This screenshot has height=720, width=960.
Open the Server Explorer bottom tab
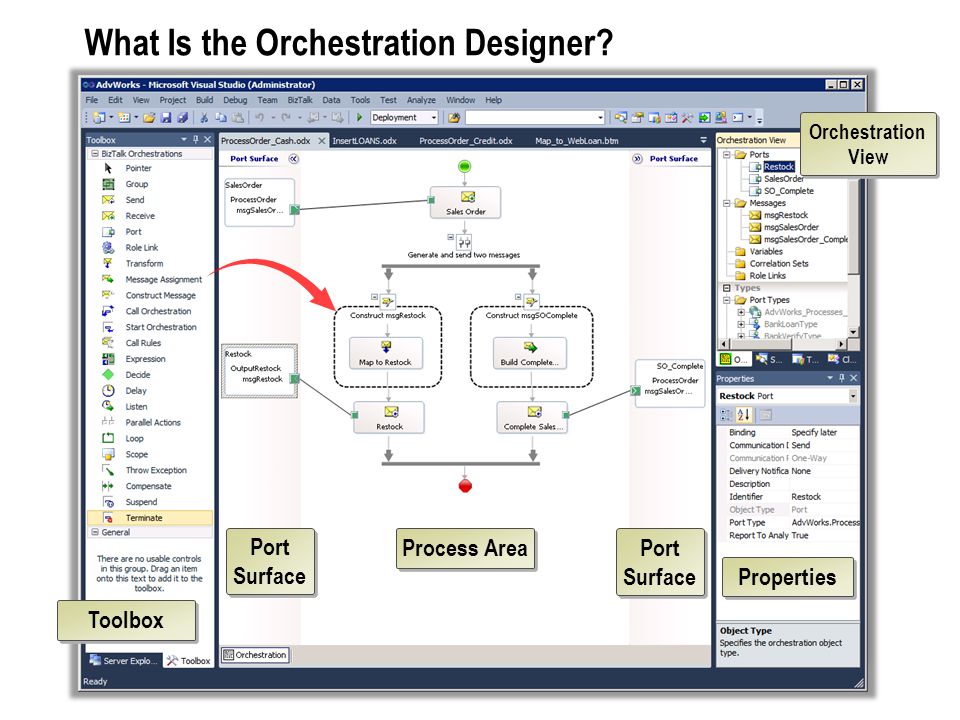tap(123, 661)
